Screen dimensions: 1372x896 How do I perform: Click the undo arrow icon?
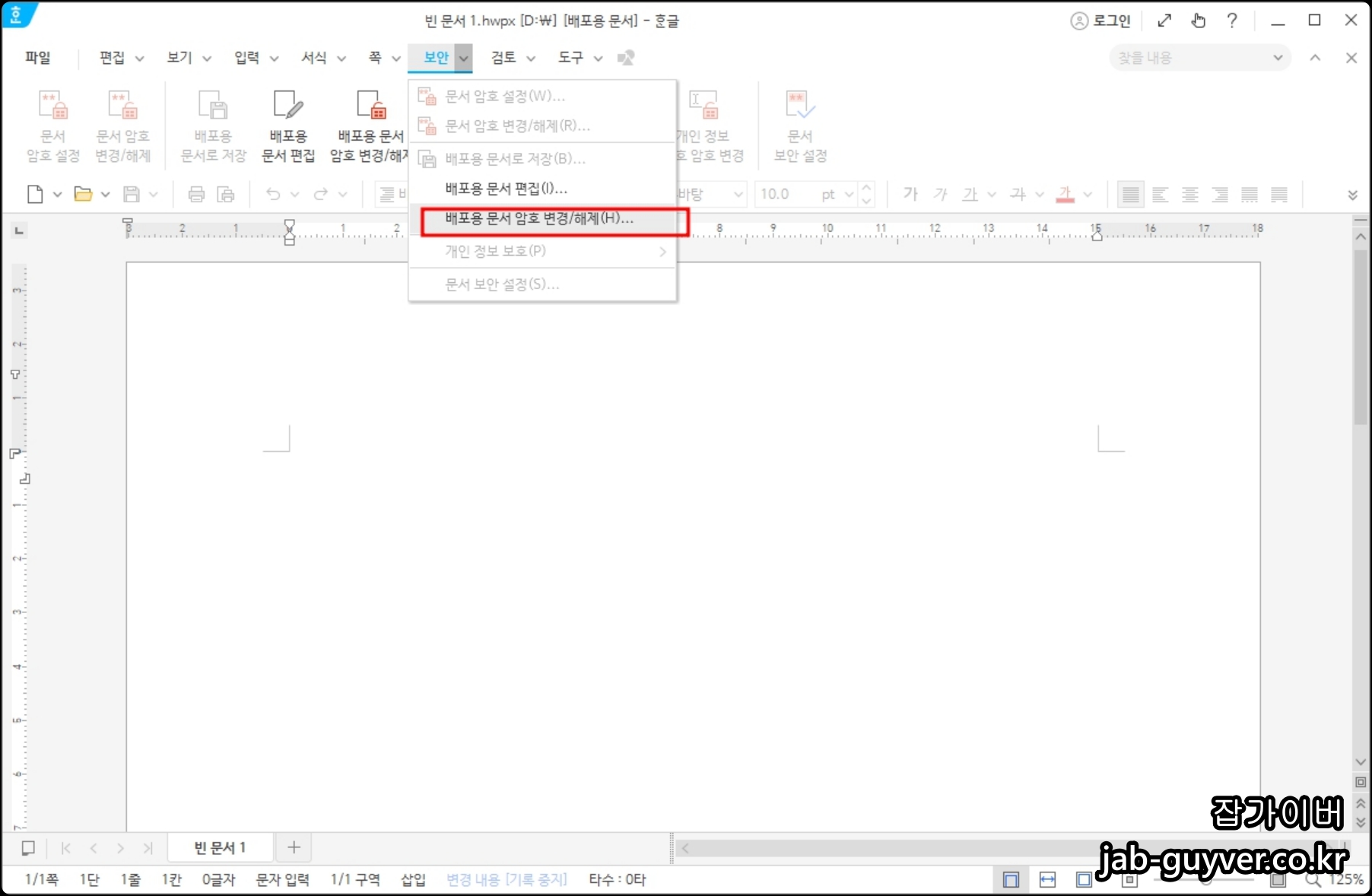click(273, 195)
